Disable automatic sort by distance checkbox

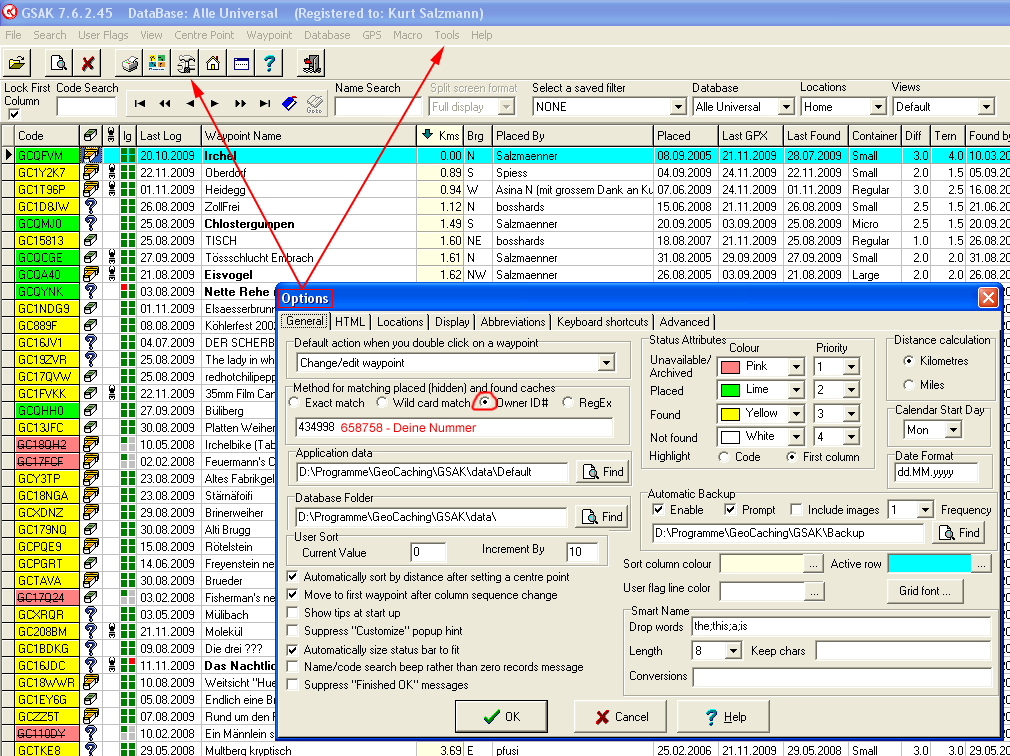pos(292,576)
